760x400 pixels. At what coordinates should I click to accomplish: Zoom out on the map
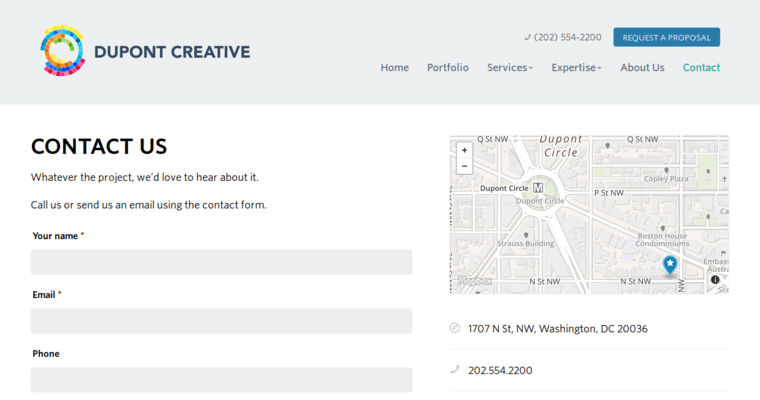point(464,166)
